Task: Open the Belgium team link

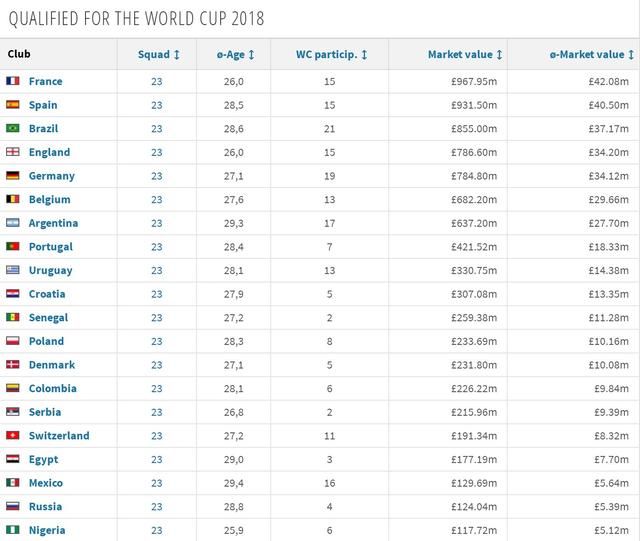Action: 50,200
